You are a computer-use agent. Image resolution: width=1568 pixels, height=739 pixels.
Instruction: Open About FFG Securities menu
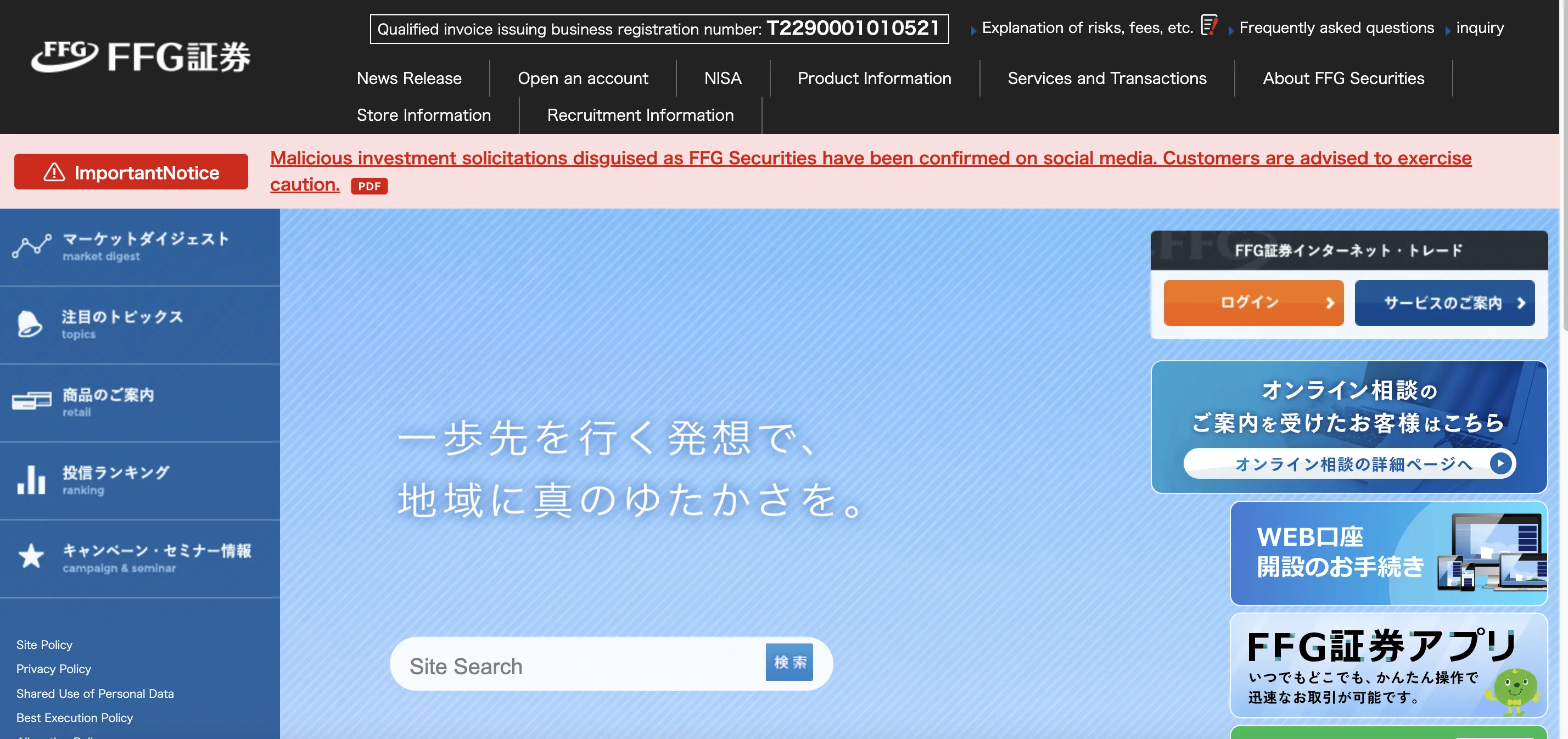[x=1343, y=79]
